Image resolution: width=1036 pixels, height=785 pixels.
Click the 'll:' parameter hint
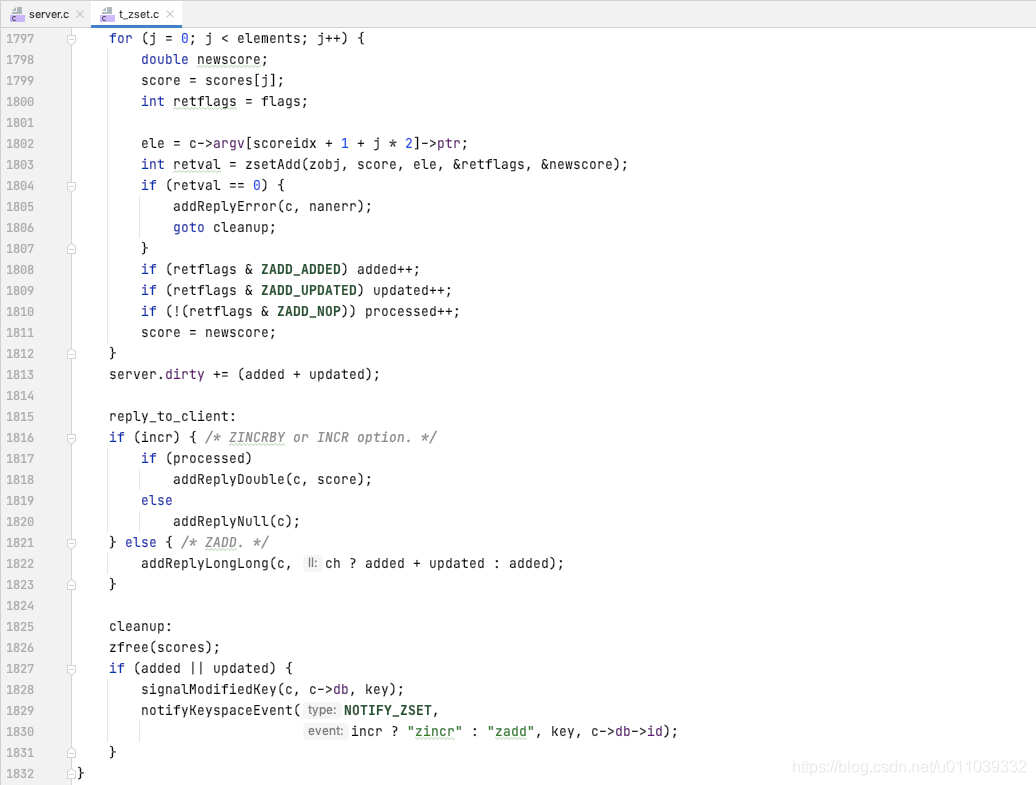click(x=312, y=564)
